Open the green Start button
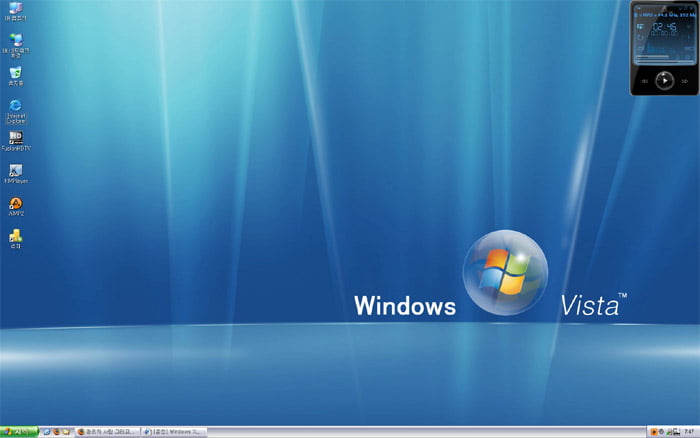Image resolution: width=700 pixels, height=438 pixels. coord(19,431)
